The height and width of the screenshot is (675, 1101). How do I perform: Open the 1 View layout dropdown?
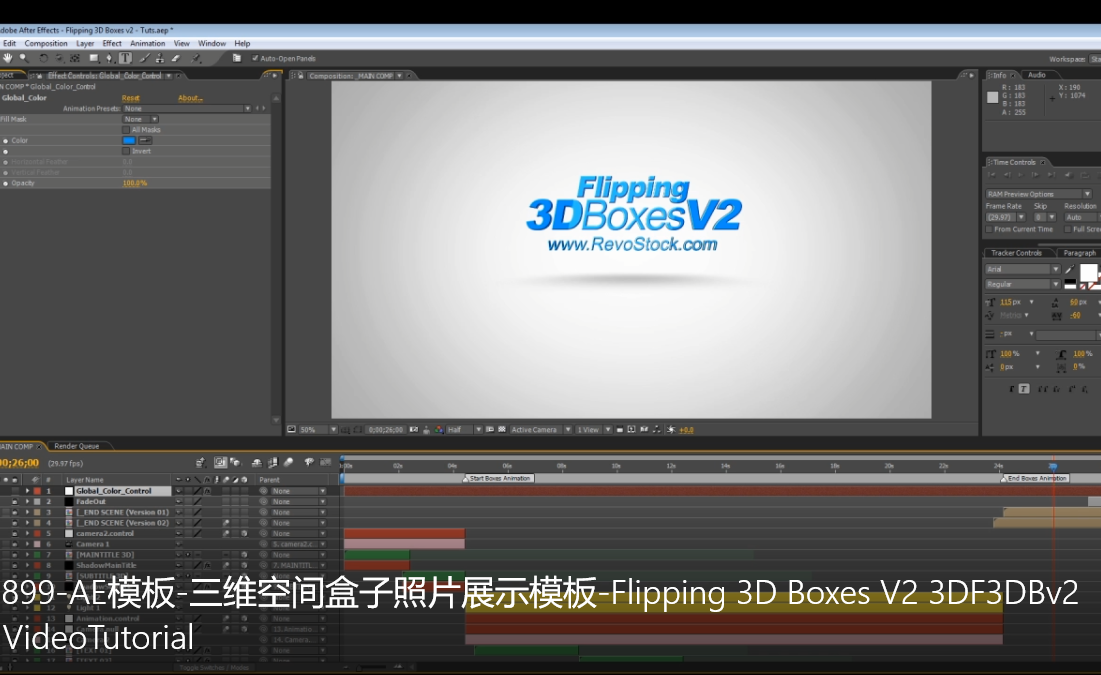tap(593, 429)
